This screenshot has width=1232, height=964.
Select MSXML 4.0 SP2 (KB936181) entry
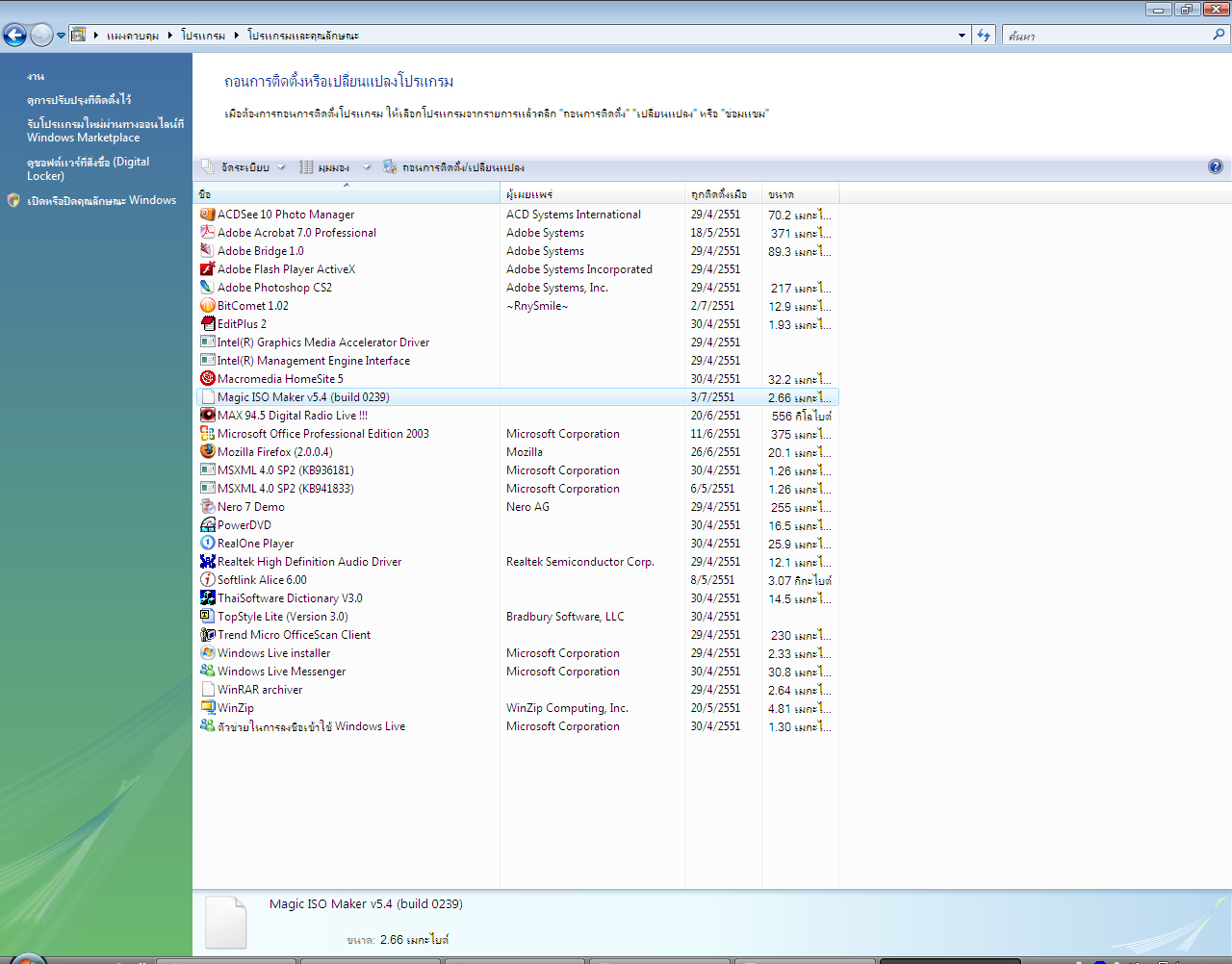pyautogui.click(x=285, y=470)
